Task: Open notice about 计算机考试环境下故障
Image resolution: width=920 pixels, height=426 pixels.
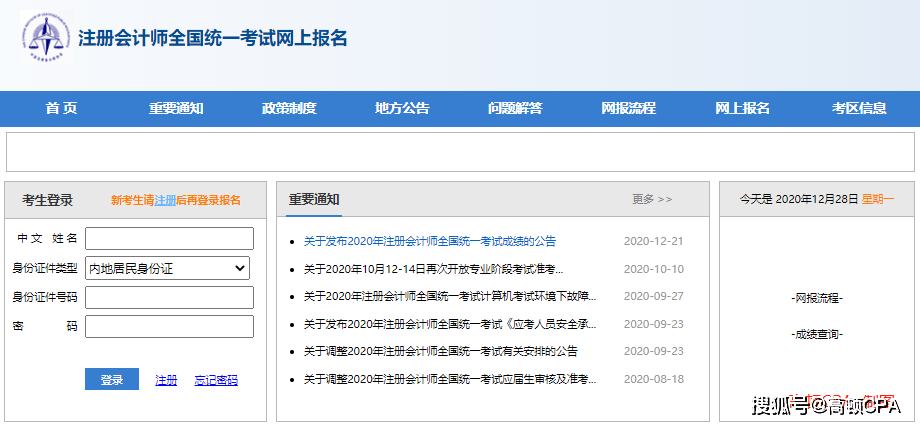Action: [450, 296]
